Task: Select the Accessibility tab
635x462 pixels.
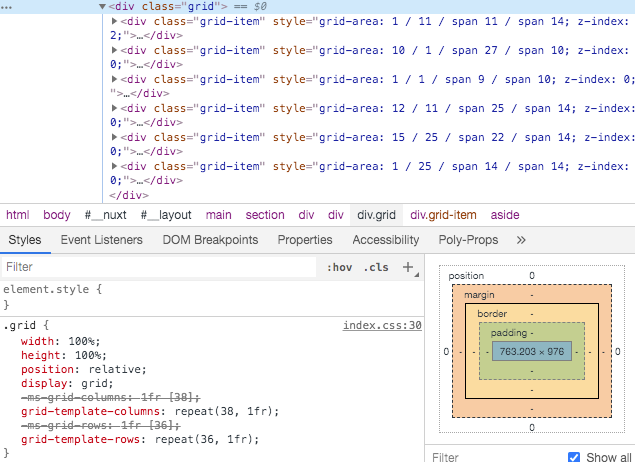Action: coord(385,240)
